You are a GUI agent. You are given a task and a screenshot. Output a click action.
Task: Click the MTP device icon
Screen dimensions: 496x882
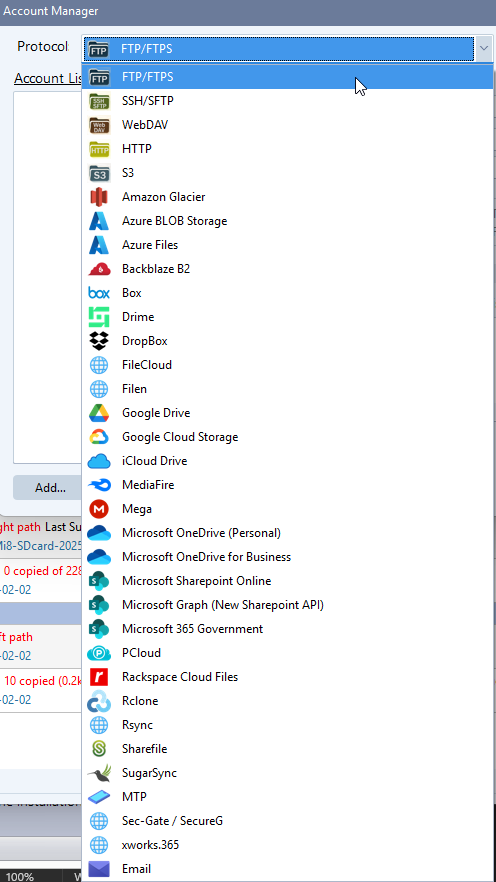pyautogui.click(x=99, y=797)
